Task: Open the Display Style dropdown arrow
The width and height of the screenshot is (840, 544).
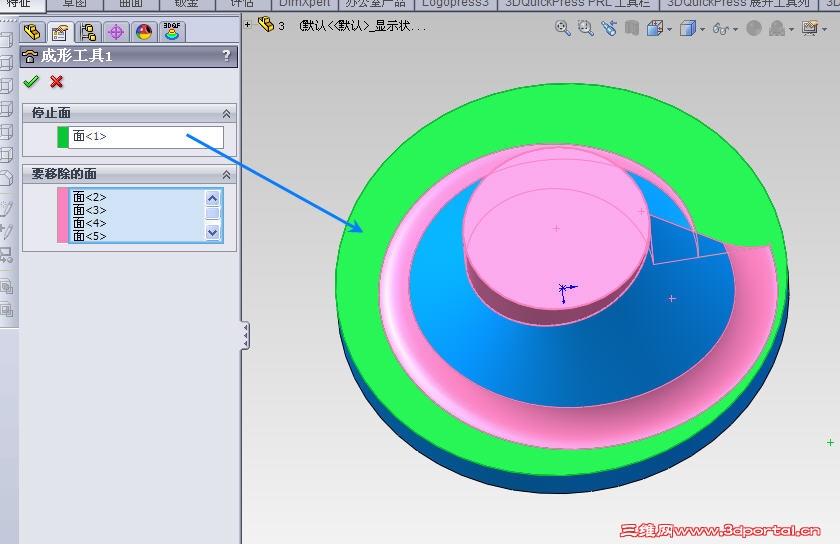Action: click(x=702, y=29)
